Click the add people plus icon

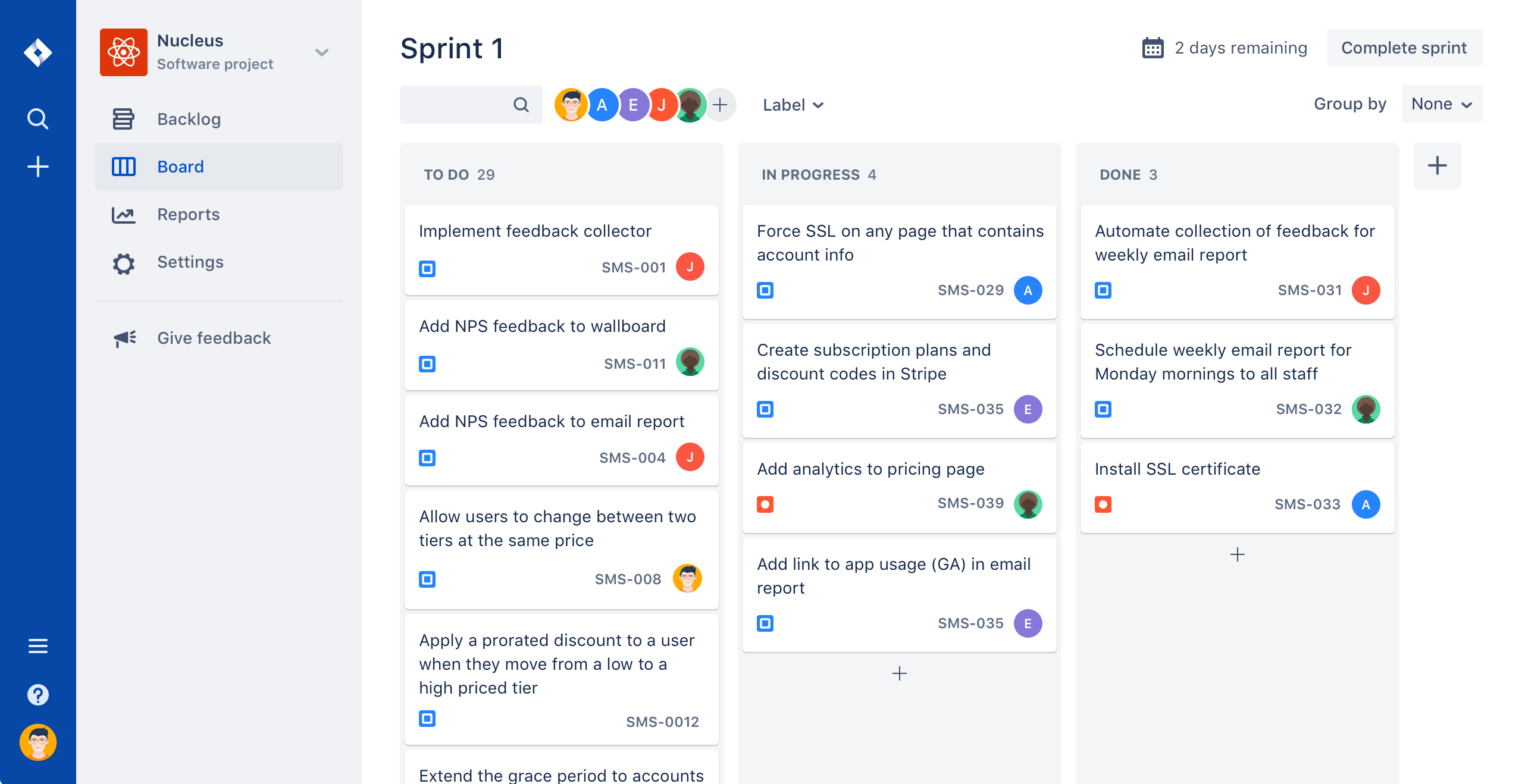coord(720,105)
